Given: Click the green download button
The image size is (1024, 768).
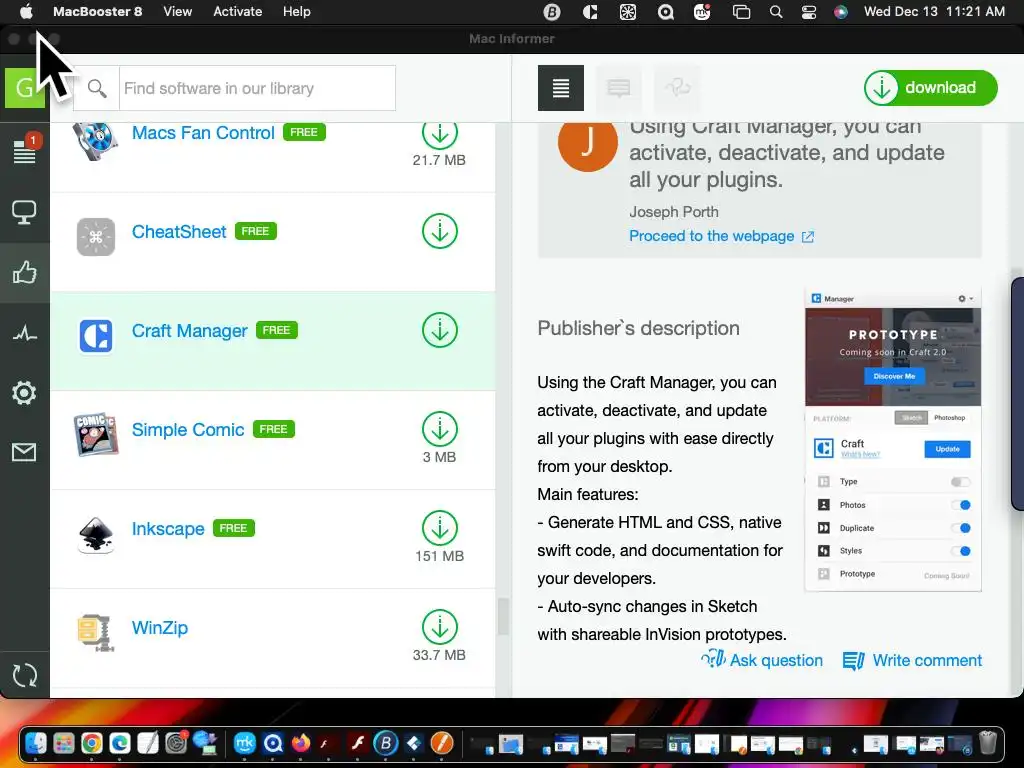Looking at the screenshot, I should (x=931, y=88).
